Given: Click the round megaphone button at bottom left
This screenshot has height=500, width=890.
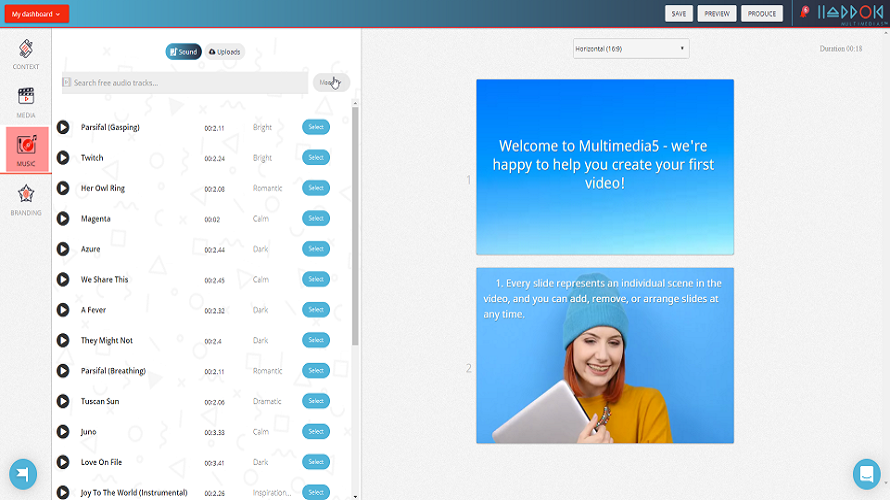Looking at the screenshot, I should click(x=23, y=473).
